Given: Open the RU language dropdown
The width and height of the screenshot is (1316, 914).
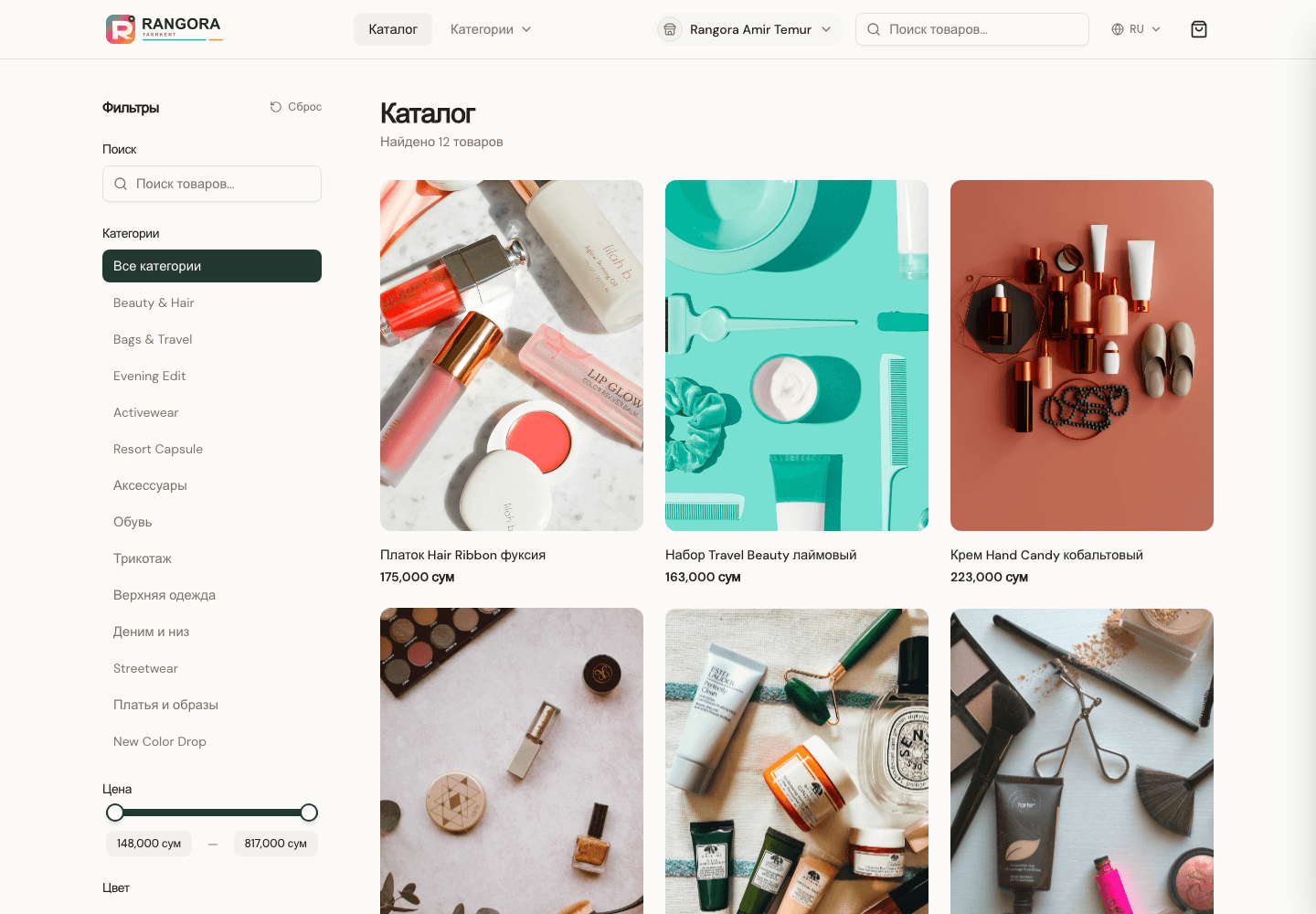Looking at the screenshot, I should click(x=1136, y=29).
